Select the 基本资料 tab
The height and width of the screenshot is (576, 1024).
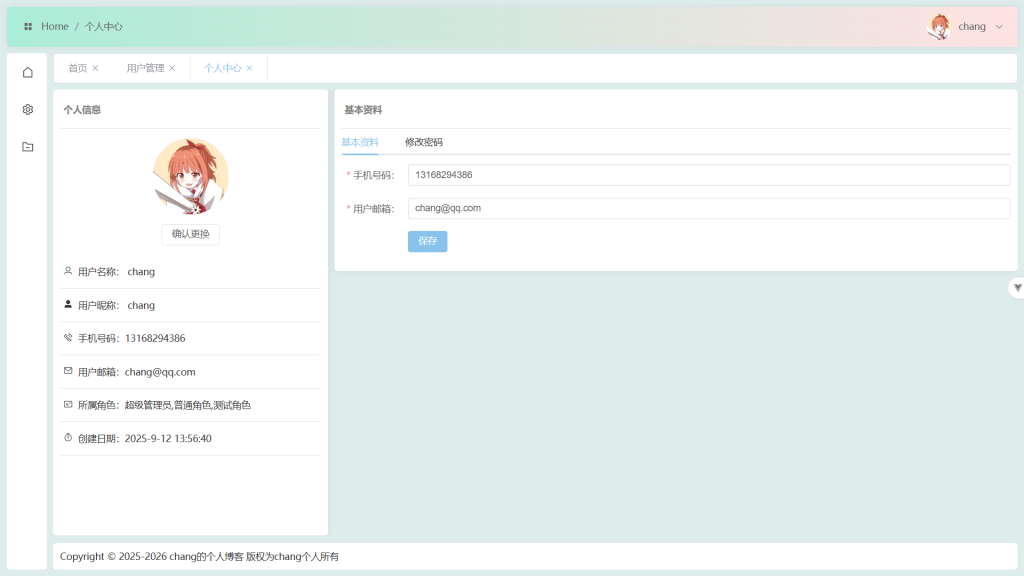[x=360, y=142]
